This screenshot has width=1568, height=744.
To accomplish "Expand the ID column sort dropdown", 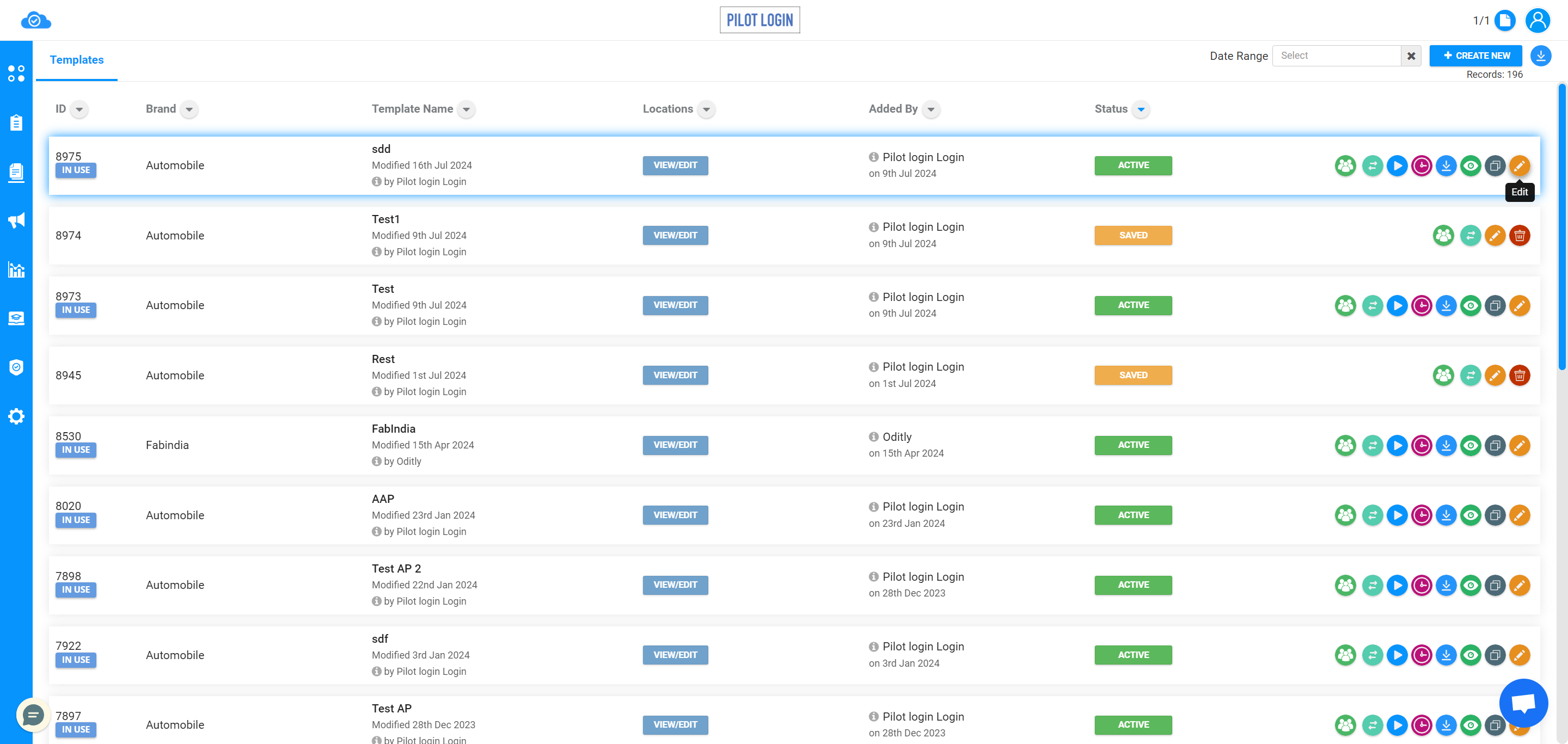I will (x=79, y=109).
